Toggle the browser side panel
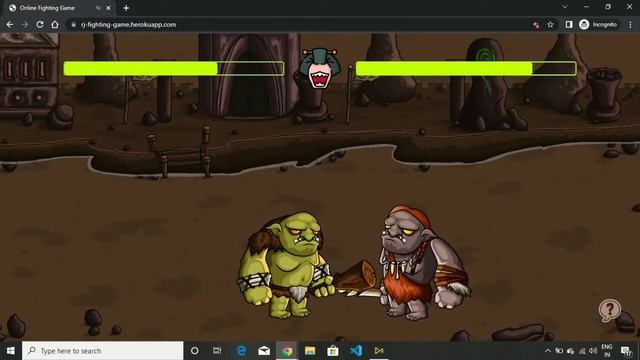 (x=569, y=24)
